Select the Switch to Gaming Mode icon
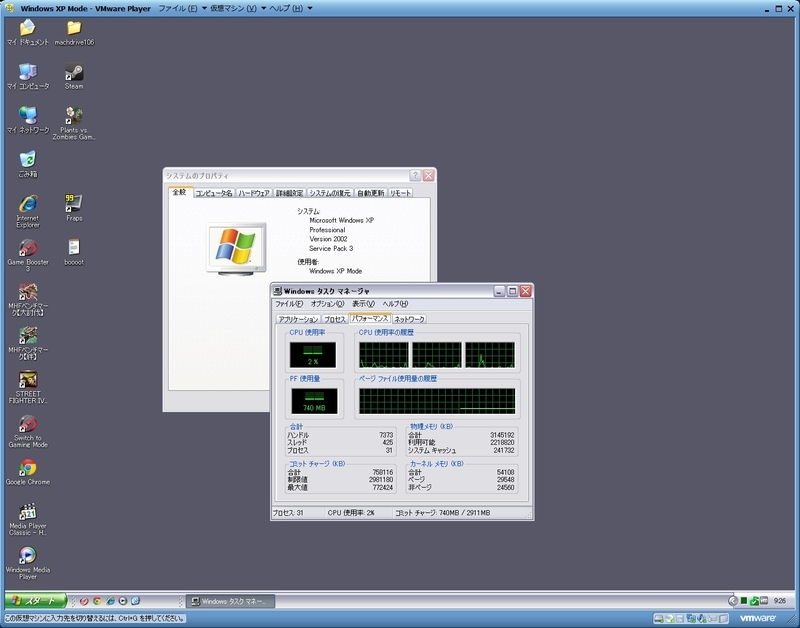Image resolution: width=800 pixels, height=628 pixels. (28, 431)
